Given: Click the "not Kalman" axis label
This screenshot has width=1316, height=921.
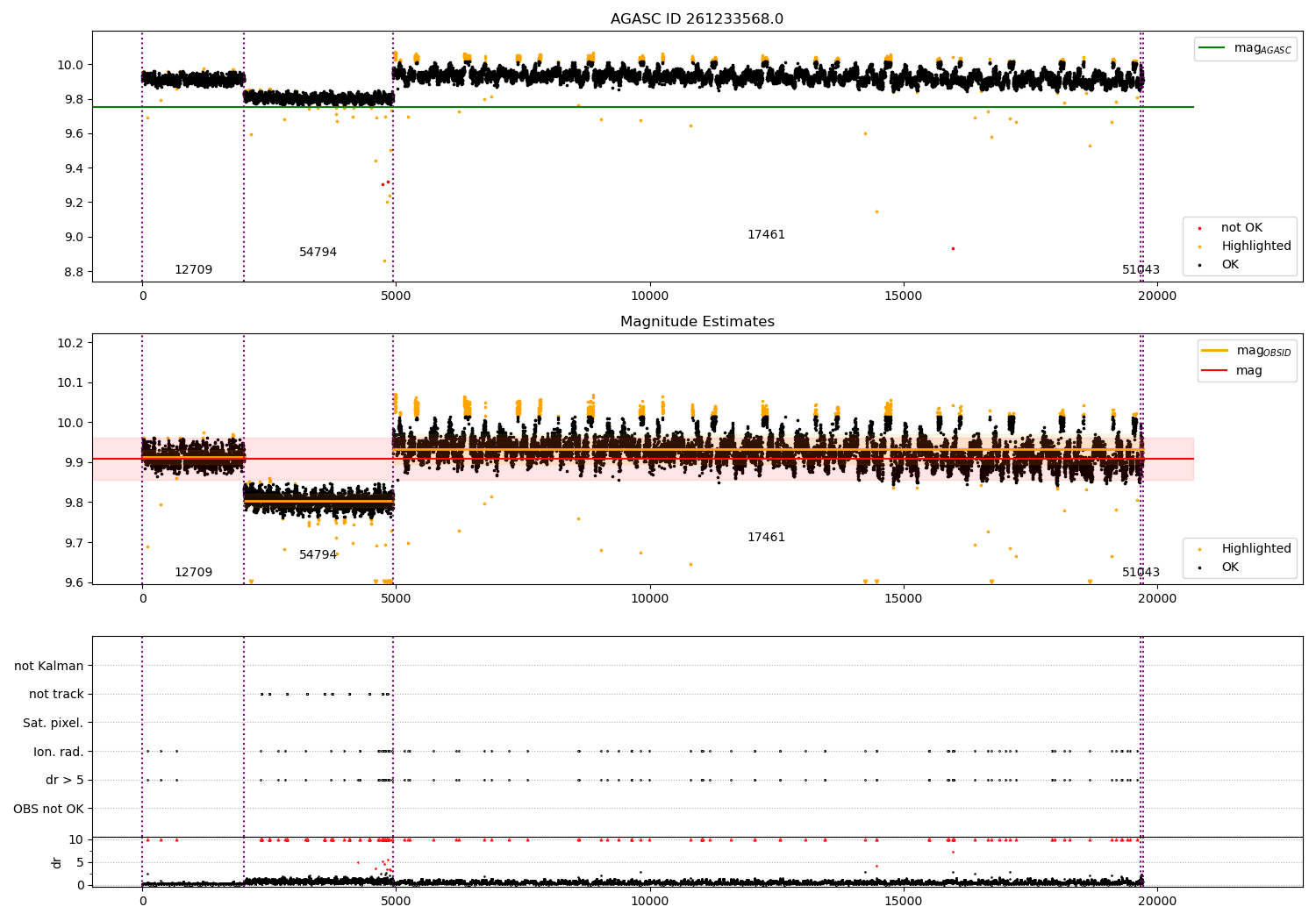Looking at the screenshot, I should 49,667.
